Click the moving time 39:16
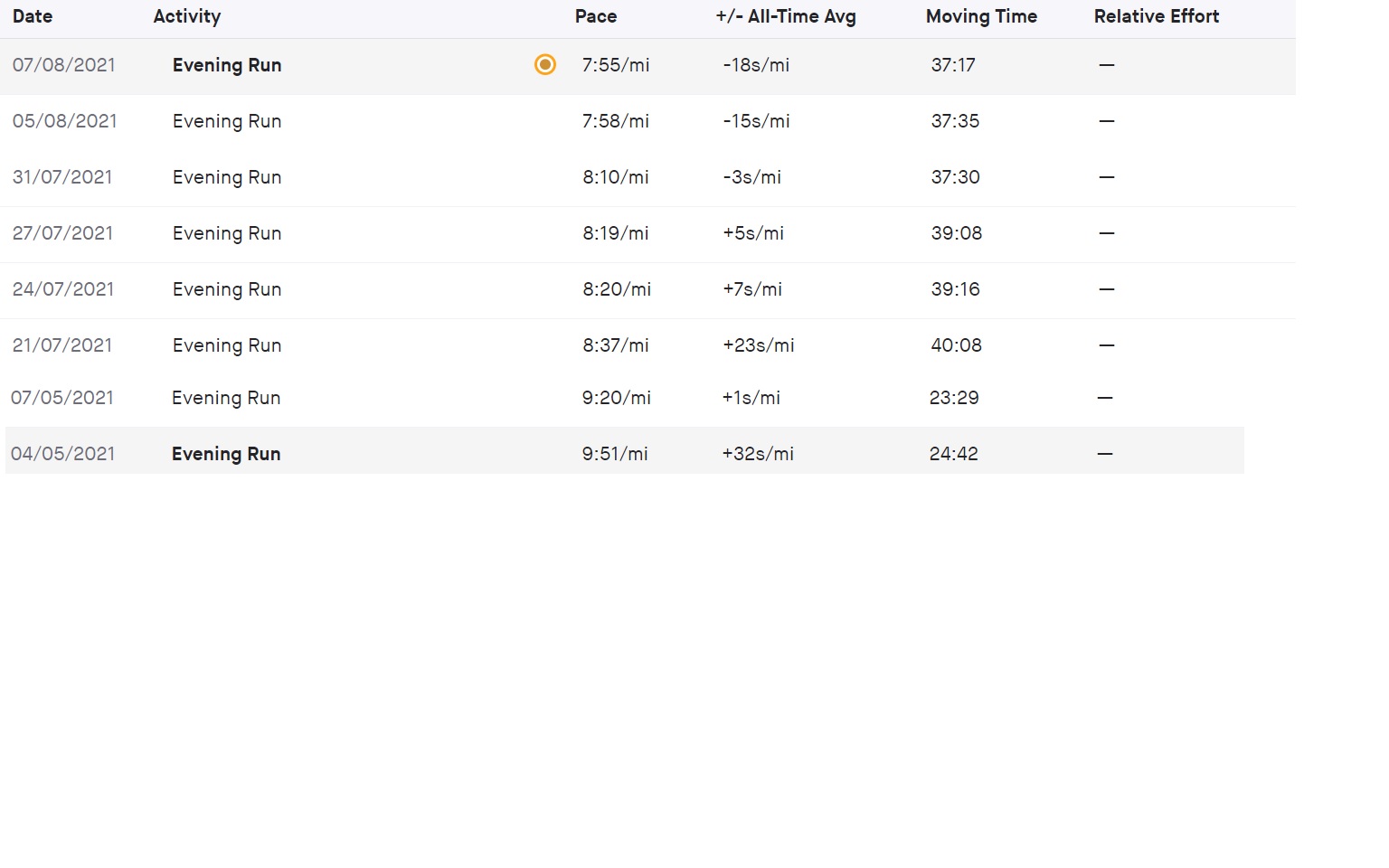This screenshot has height=868, width=1389. 956,289
